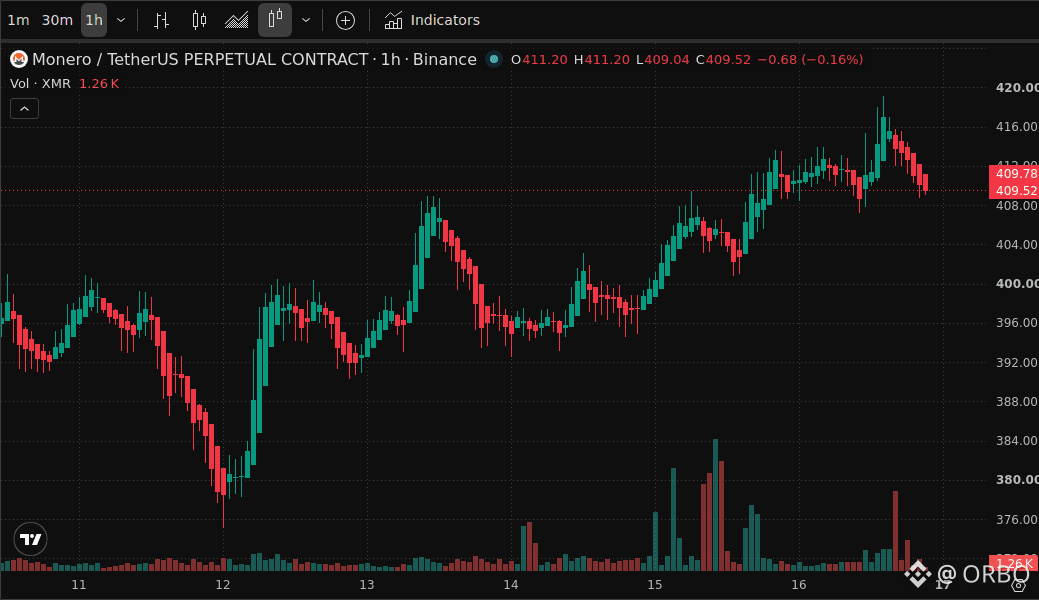Select the Hollow candles chart style icon
1039x600 pixels.
pyautogui.click(x=275, y=20)
